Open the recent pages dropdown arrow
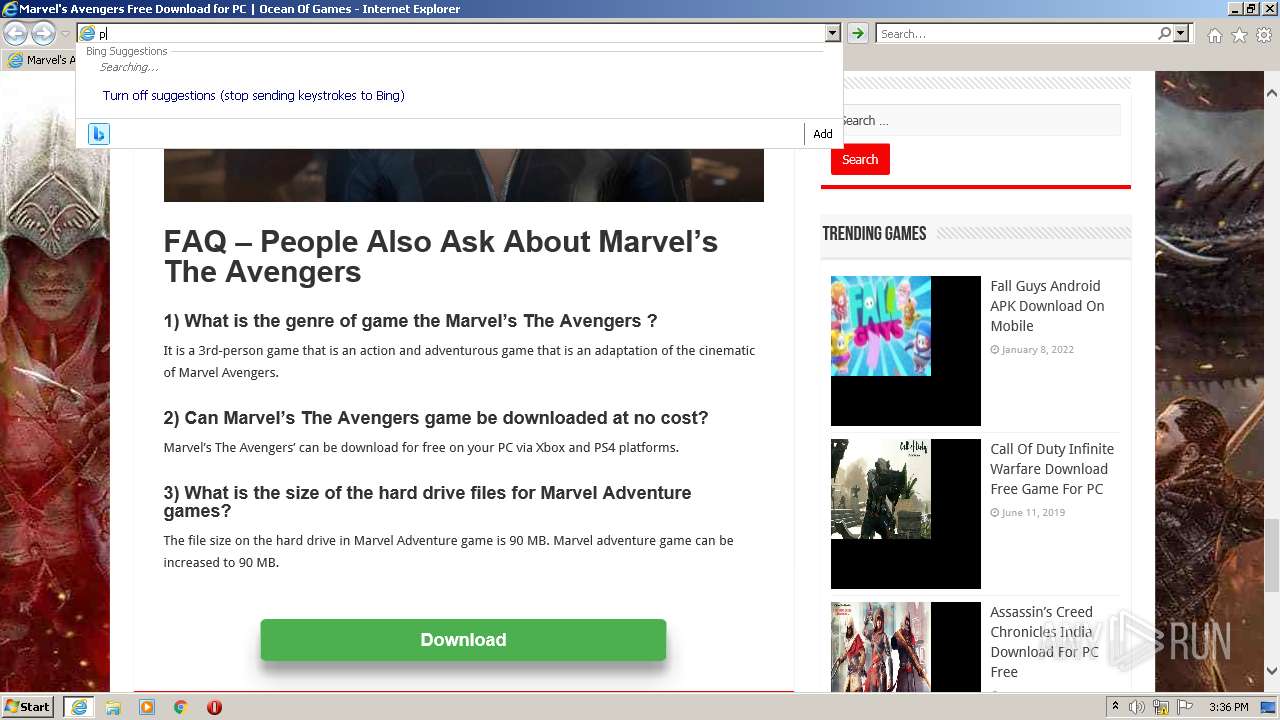The width and height of the screenshot is (1280, 720). coord(65,34)
